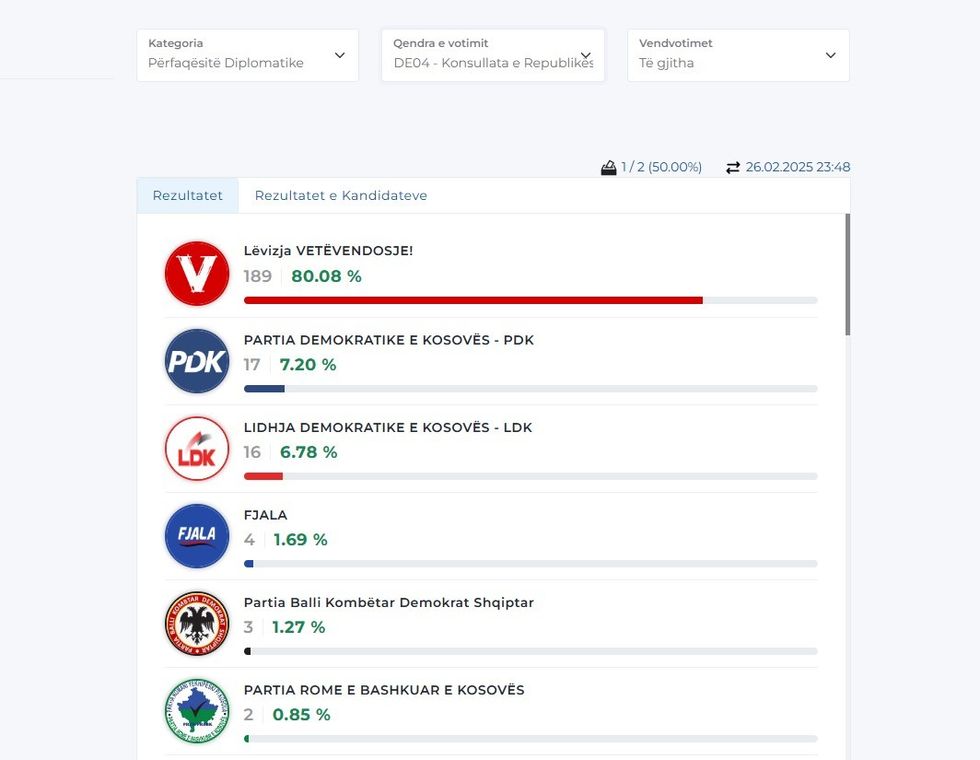Open the Rezultatet e Kandidateve tab

(340, 195)
